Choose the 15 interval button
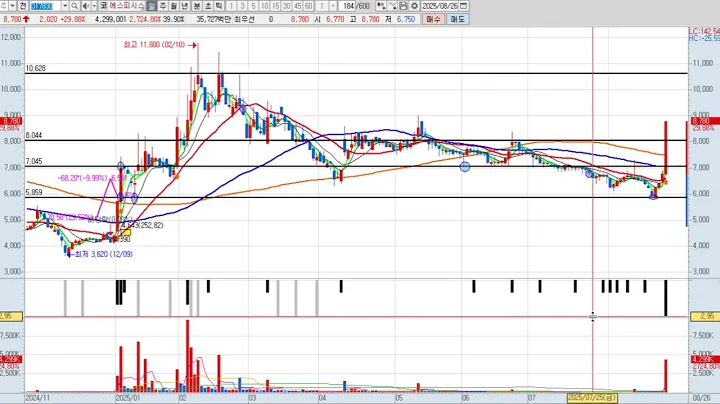The height and width of the screenshot is (404, 720). tap(276, 6)
